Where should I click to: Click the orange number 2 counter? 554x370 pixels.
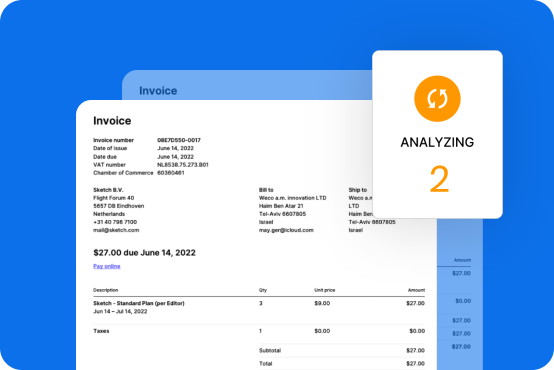tap(439, 180)
